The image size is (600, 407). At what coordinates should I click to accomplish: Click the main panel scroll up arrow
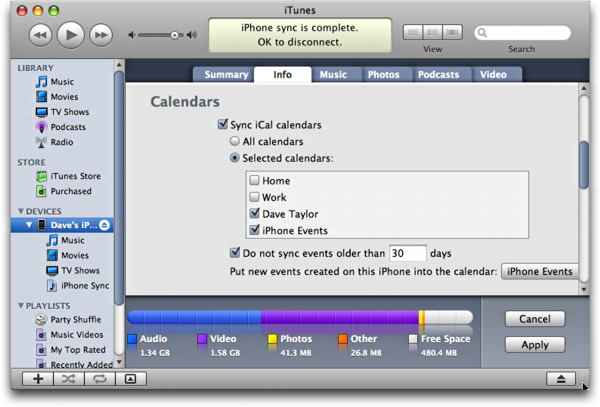584,88
